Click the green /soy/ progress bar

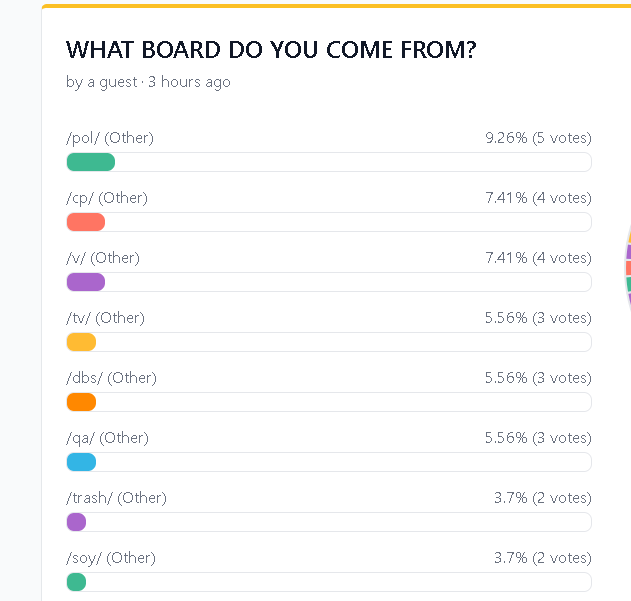76,582
